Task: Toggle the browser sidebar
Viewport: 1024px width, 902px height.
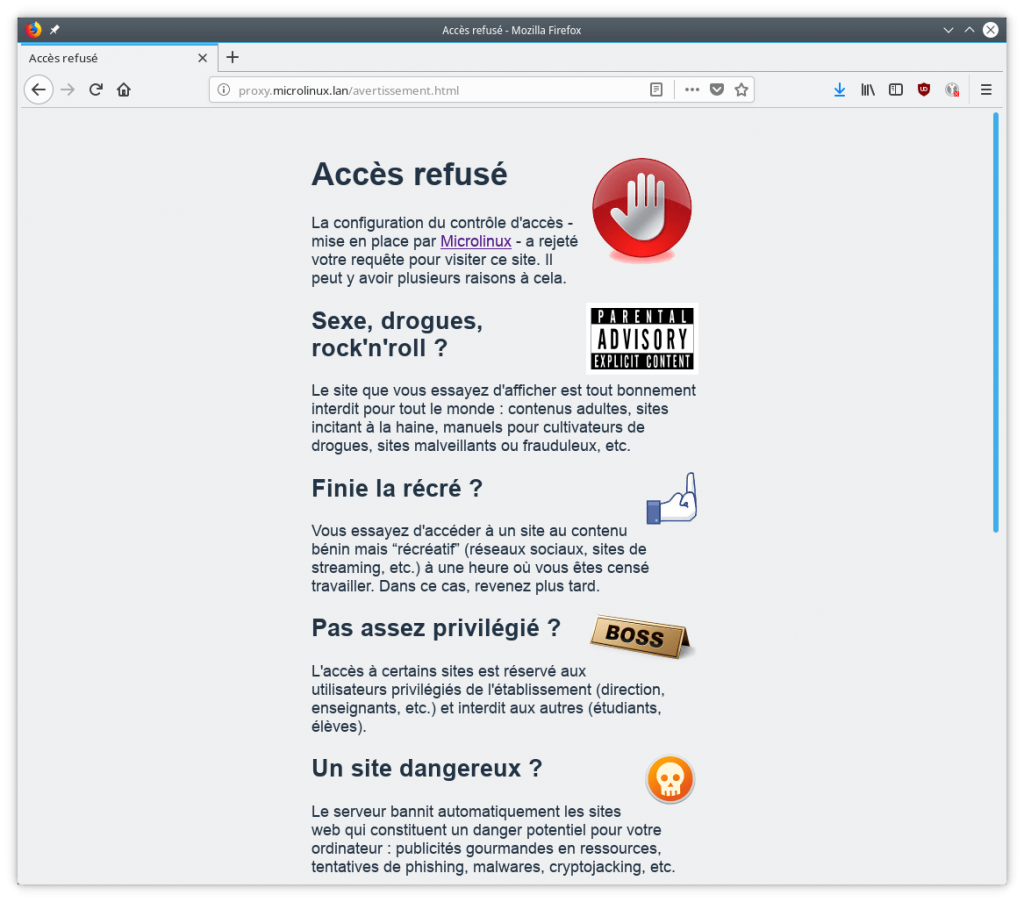Action: coord(894,89)
